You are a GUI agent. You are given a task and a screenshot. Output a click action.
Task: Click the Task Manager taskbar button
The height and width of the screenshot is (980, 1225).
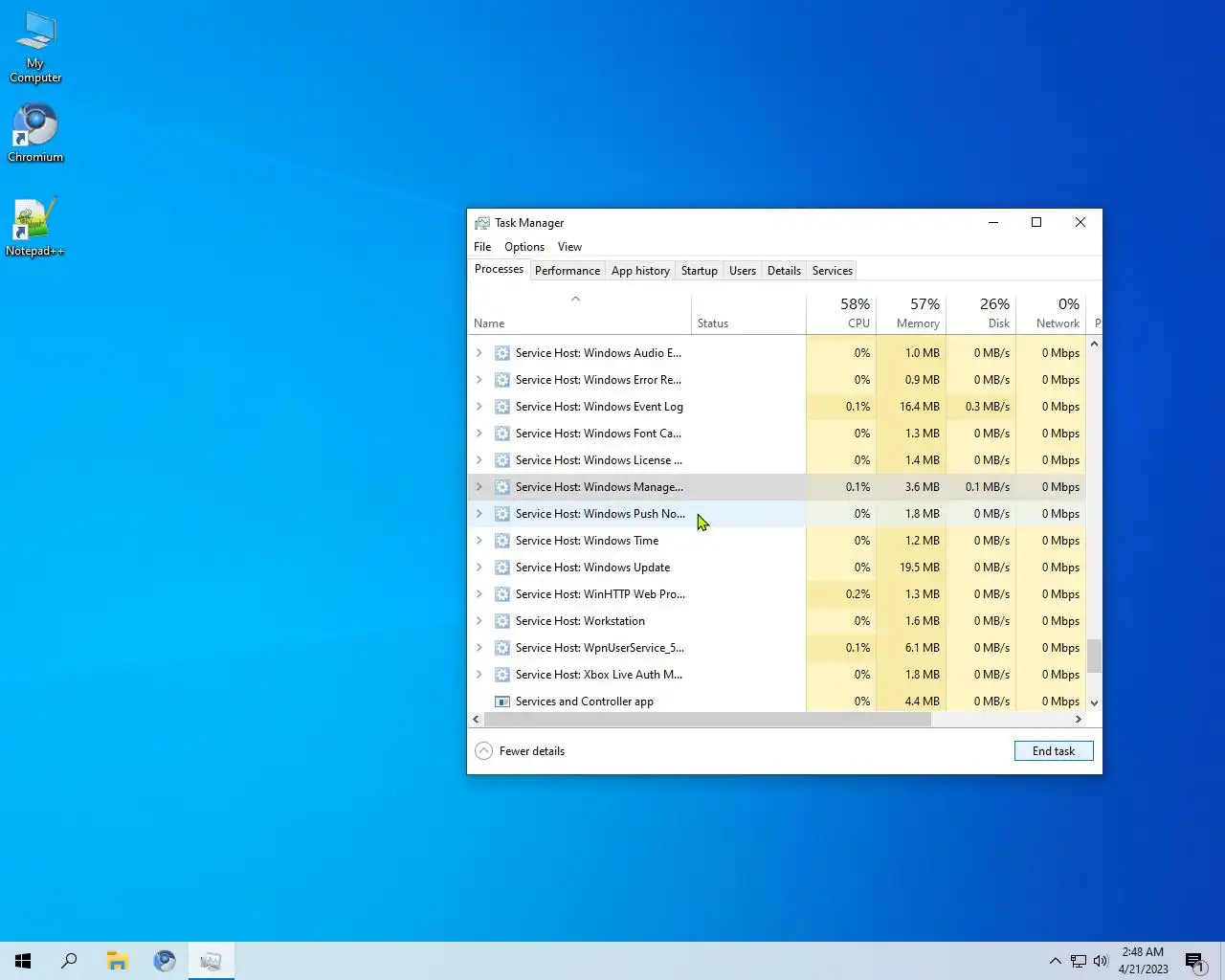point(211,961)
